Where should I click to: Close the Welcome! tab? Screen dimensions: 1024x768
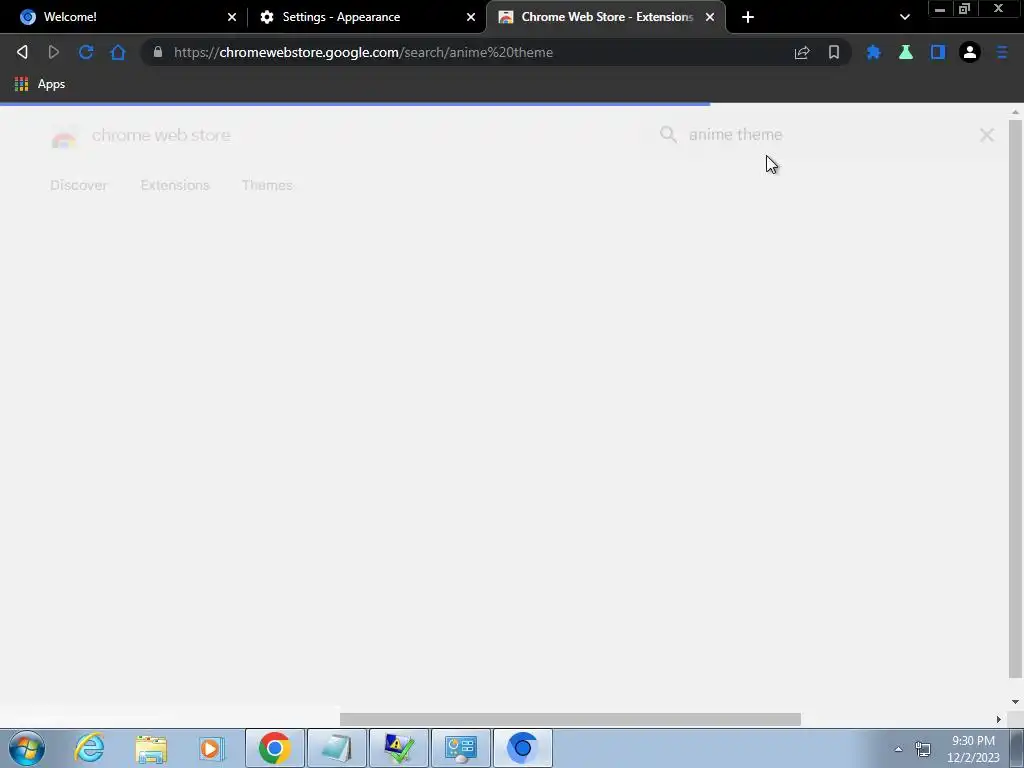232,17
